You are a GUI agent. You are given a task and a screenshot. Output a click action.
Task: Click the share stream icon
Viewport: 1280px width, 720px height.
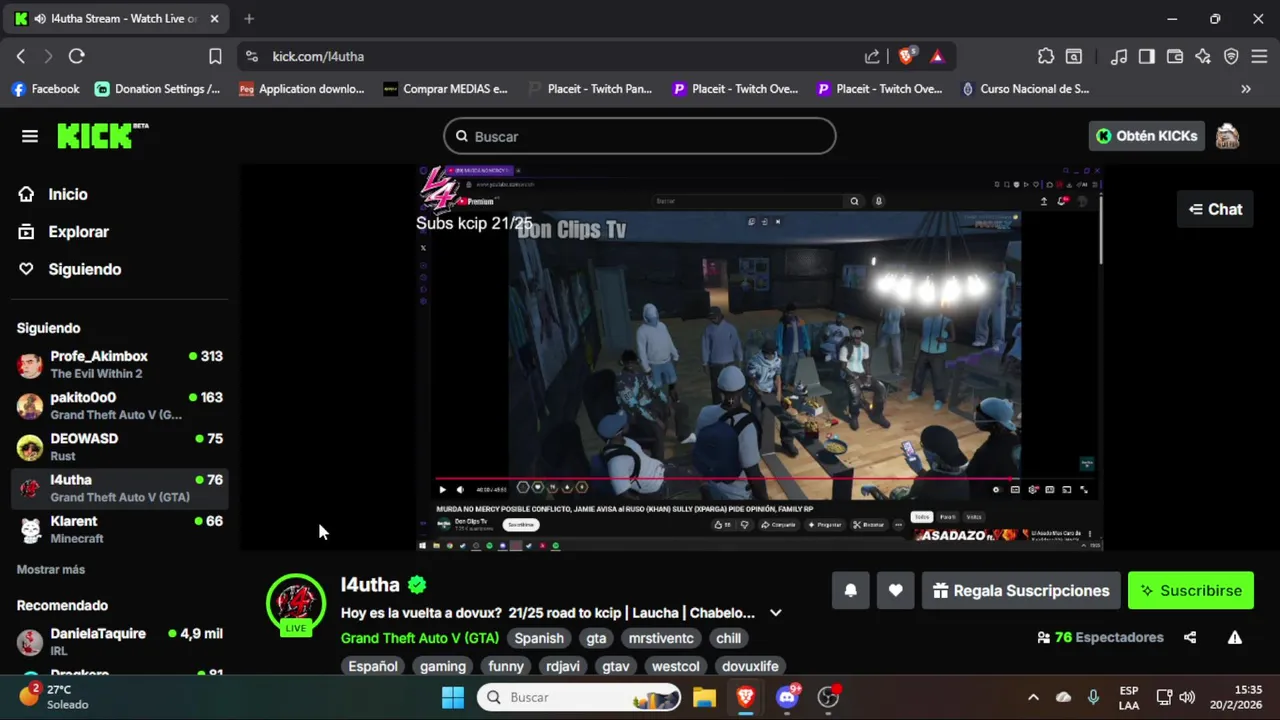click(1190, 637)
